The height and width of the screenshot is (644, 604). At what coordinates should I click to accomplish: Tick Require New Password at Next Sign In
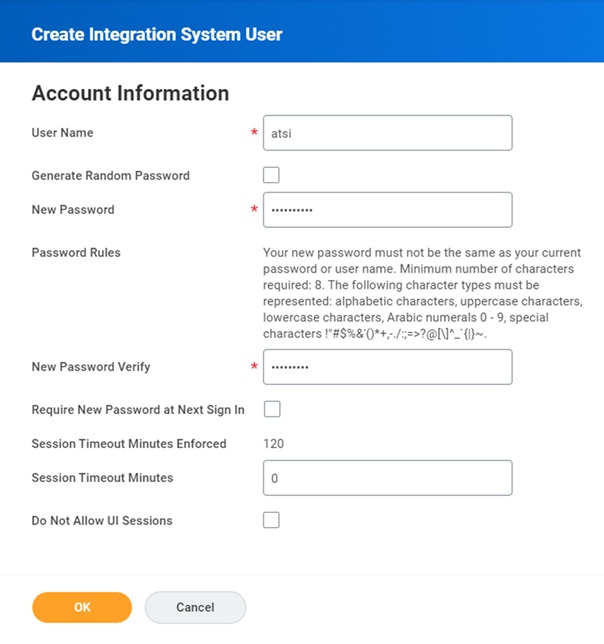click(271, 409)
